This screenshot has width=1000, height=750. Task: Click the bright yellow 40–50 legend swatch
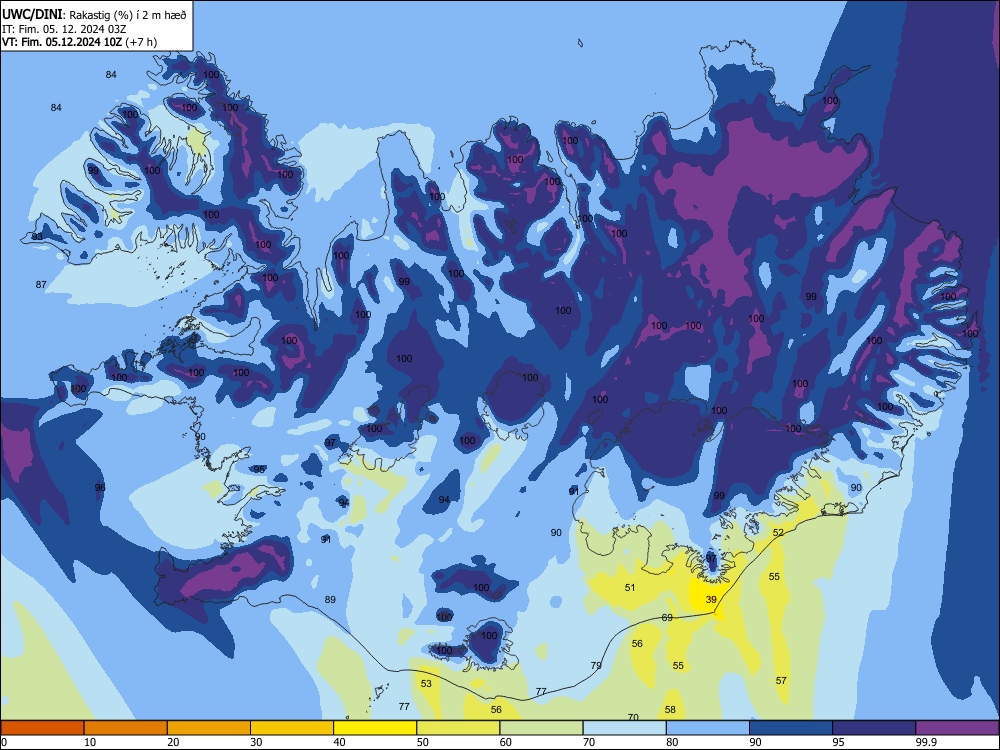[x=375, y=728]
